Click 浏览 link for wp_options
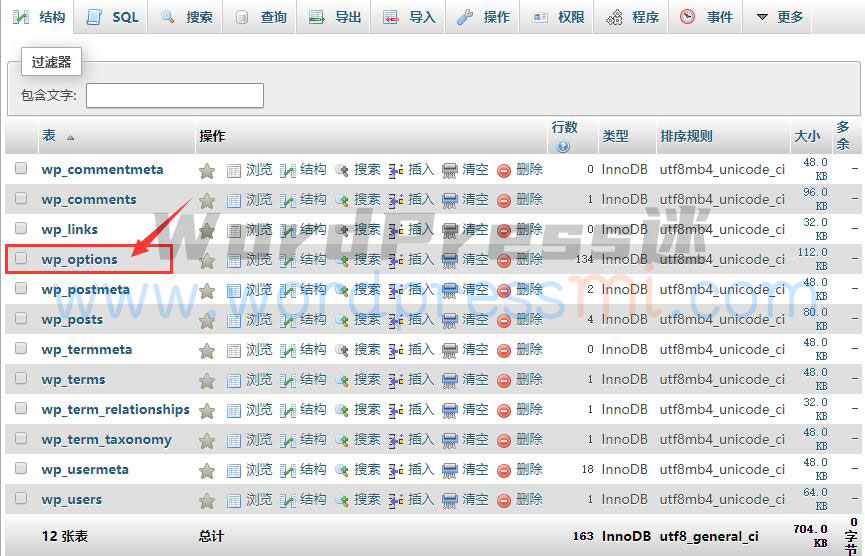 259,259
